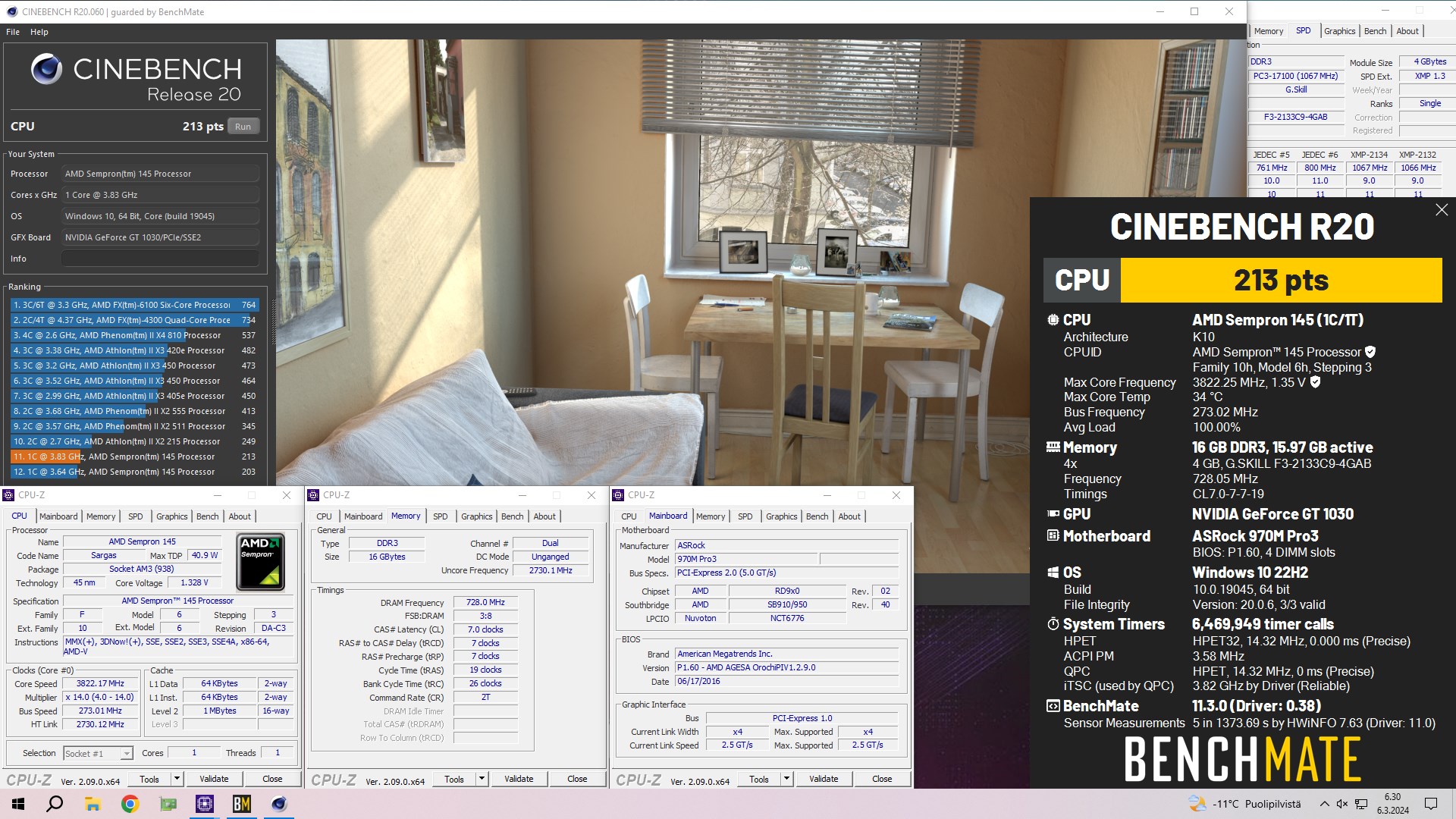This screenshot has width=1456, height=819.
Task: Click verified shield next to 1.35 V
Action: pyautogui.click(x=1316, y=382)
